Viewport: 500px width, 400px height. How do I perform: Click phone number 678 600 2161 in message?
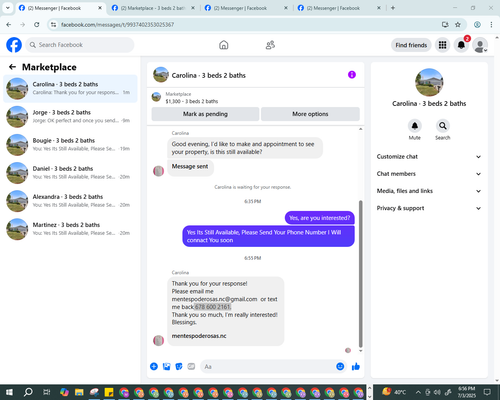(x=213, y=307)
